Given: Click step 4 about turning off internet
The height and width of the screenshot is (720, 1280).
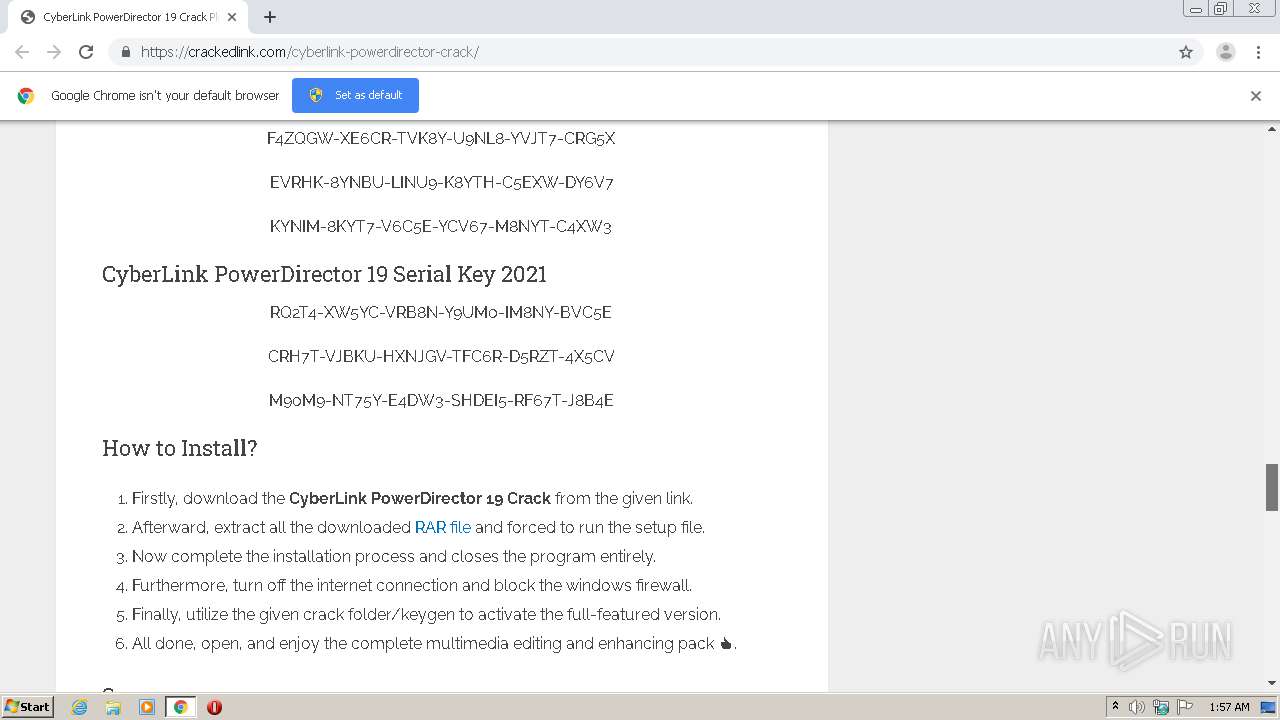Looking at the screenshot, I should tap(412, 585).
